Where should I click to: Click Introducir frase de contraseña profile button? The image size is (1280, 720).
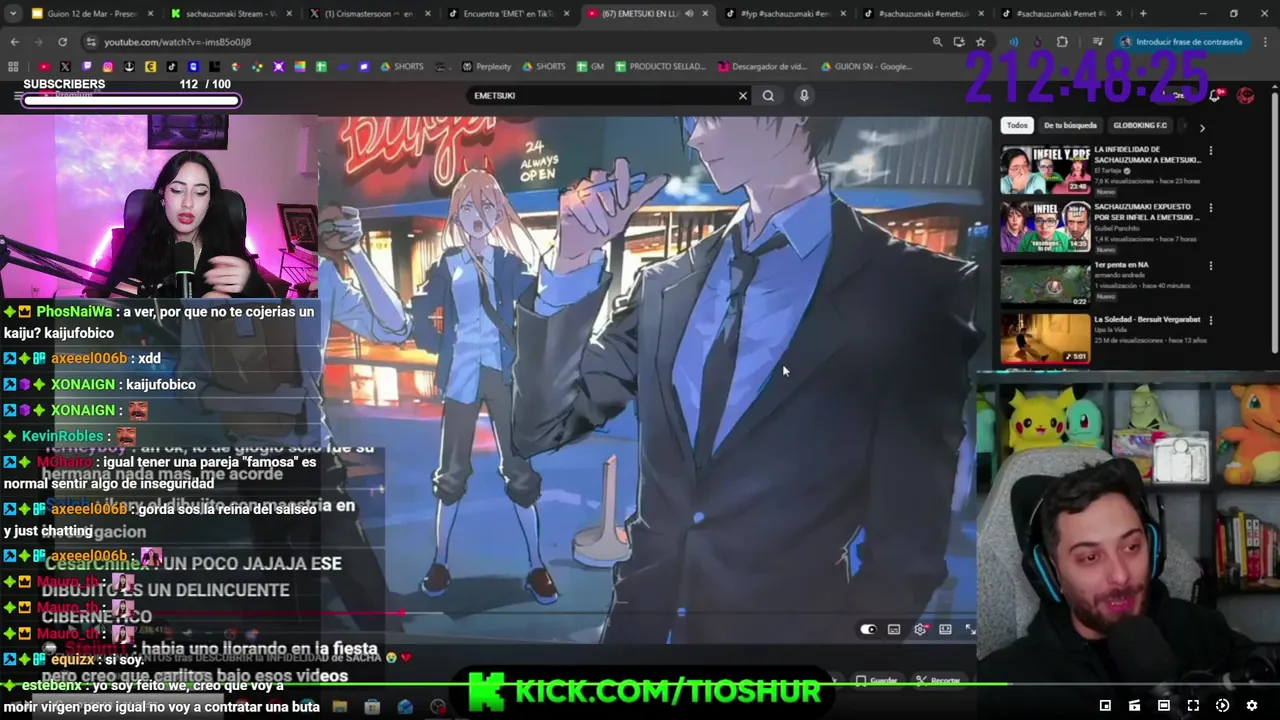coord(1181,42)
